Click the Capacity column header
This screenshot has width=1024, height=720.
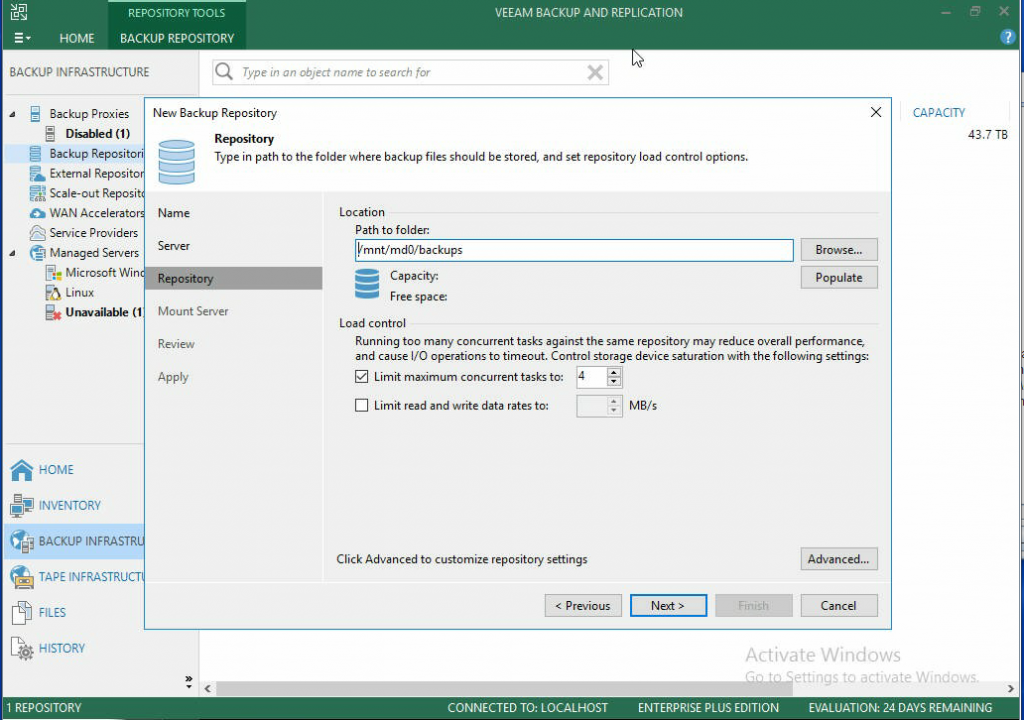click(938, 112)
